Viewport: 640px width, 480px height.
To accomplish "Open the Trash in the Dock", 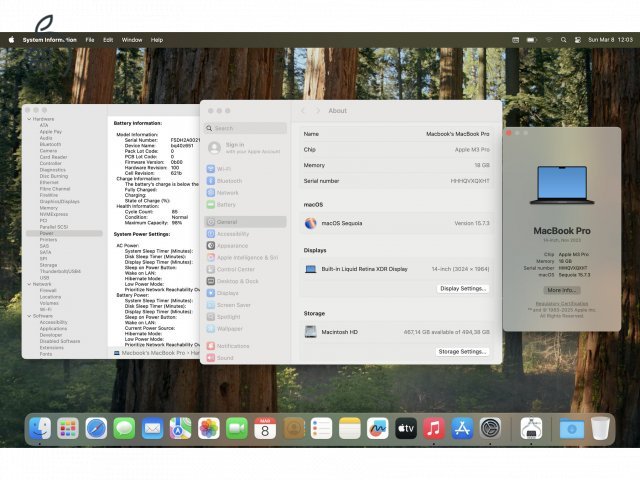I will coord(600,428).
